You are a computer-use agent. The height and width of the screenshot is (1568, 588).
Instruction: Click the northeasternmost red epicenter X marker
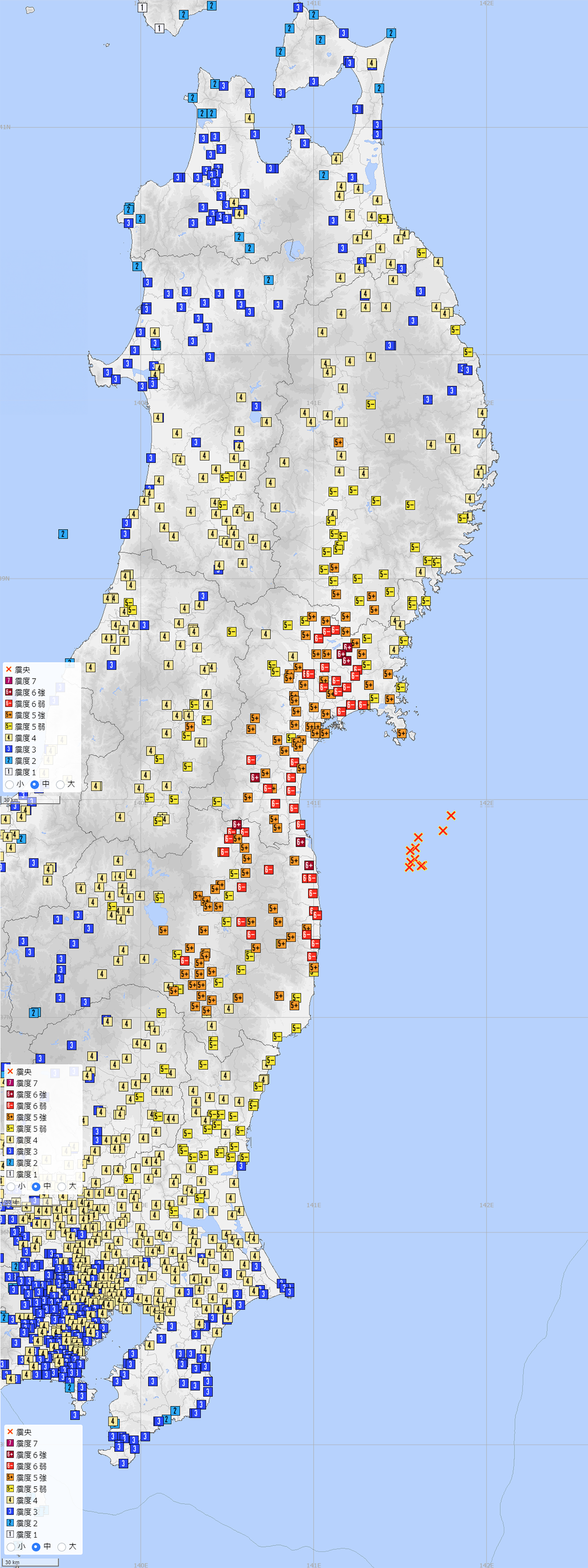coord(451,815)
